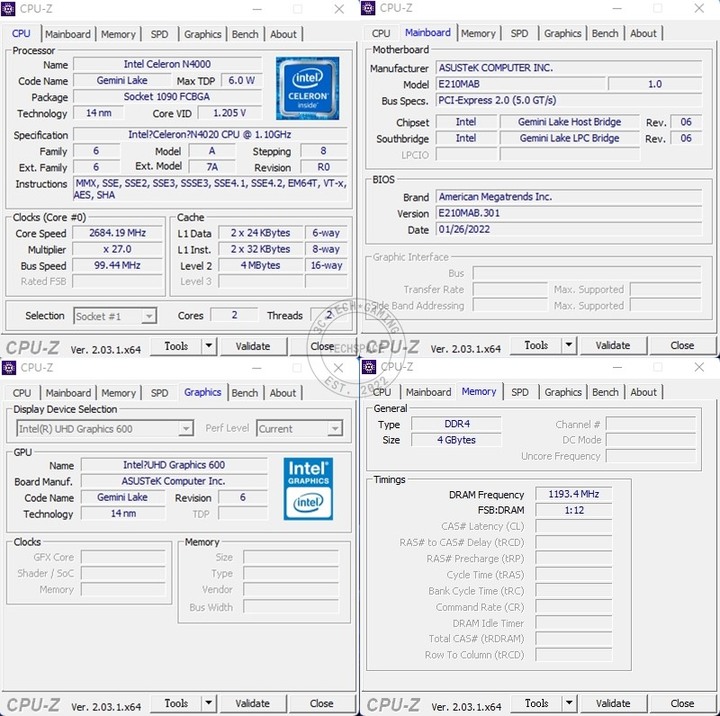This screenshot has width=720, height=716.
Task: Click the Intel Graphics logo badge
Action: [x=308, y=489]
